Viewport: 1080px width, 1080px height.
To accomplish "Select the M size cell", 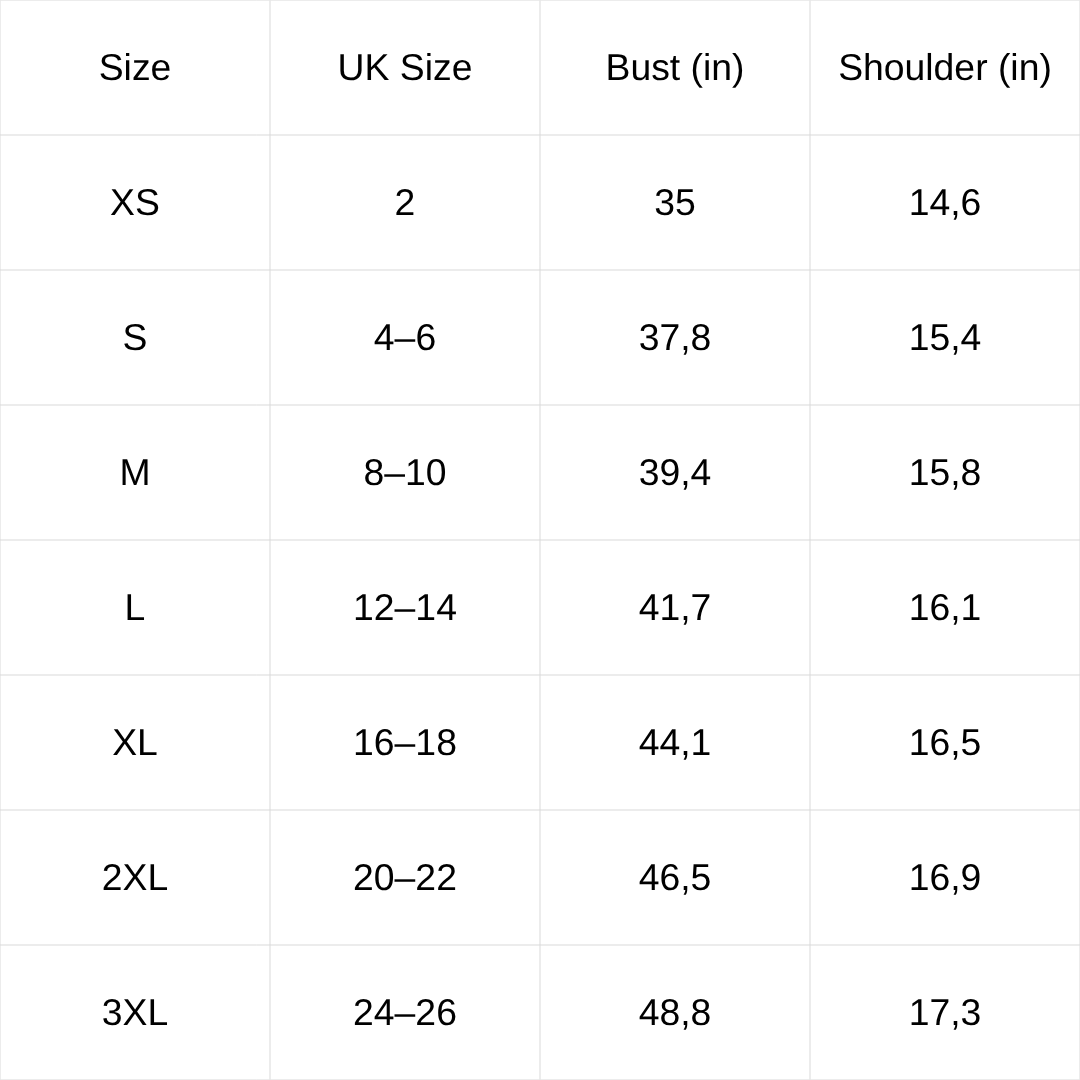I will point(135,473).
